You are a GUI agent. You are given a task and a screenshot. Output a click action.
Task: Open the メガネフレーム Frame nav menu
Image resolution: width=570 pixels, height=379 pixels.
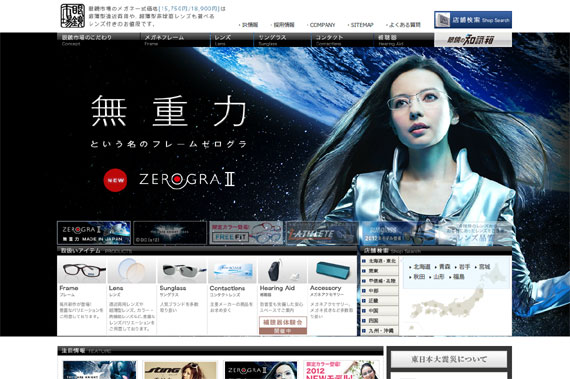pos(175,40)
